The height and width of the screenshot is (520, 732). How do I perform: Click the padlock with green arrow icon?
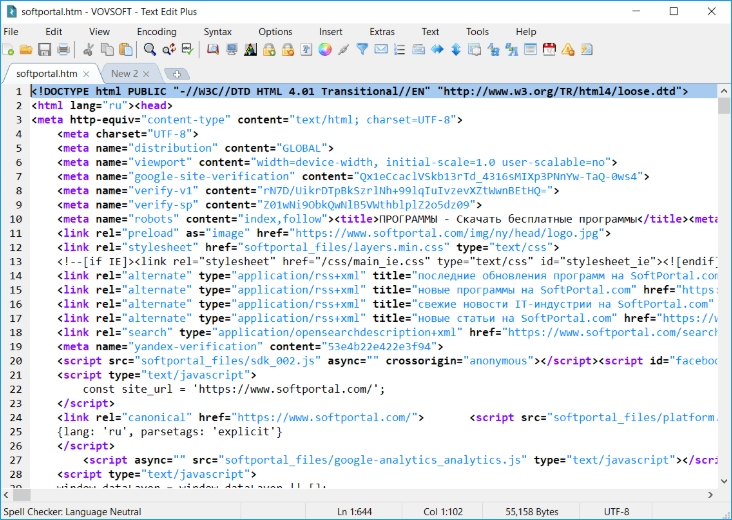click(269, 49)
